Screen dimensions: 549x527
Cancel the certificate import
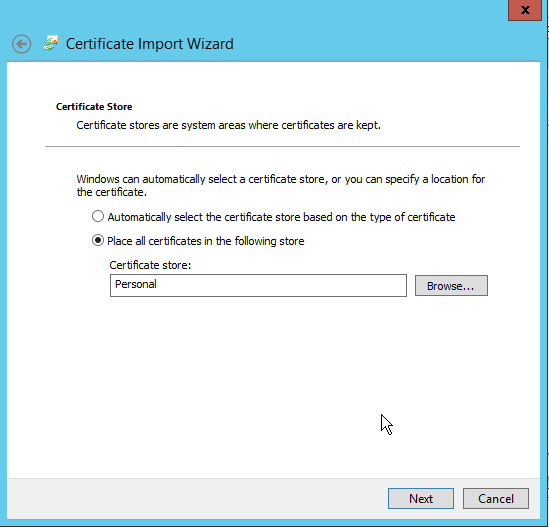[x=496, y=499]
